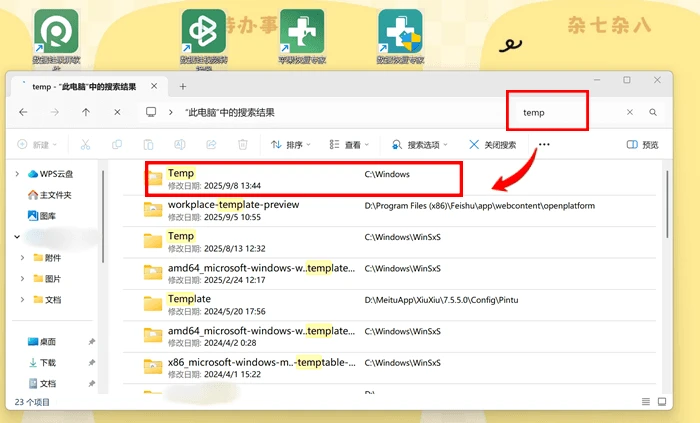Click the Paste clipboard icon

(148, 145)
